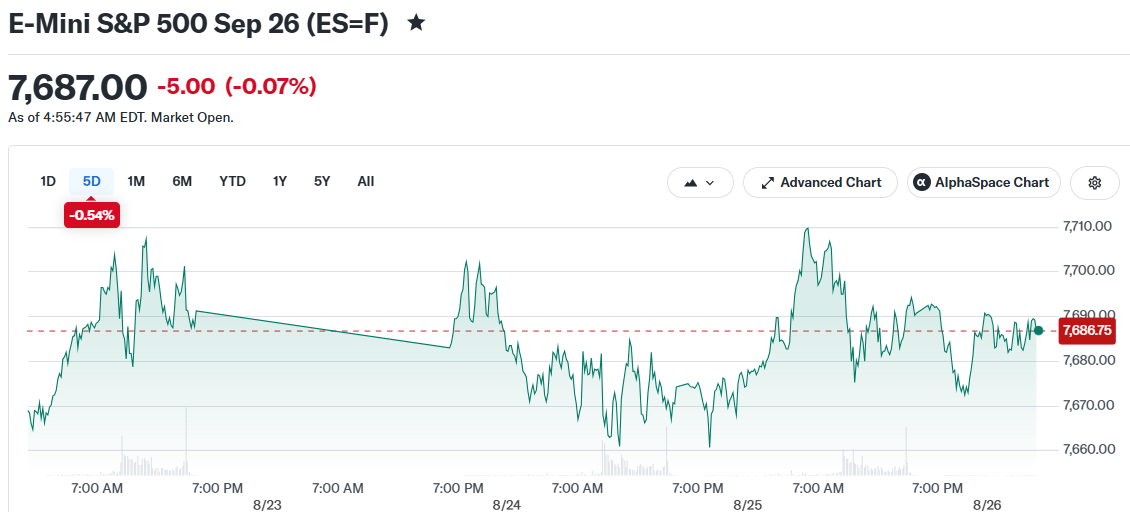
Task: Click the 7,660.00 axis label
Action: point(1087,450)
